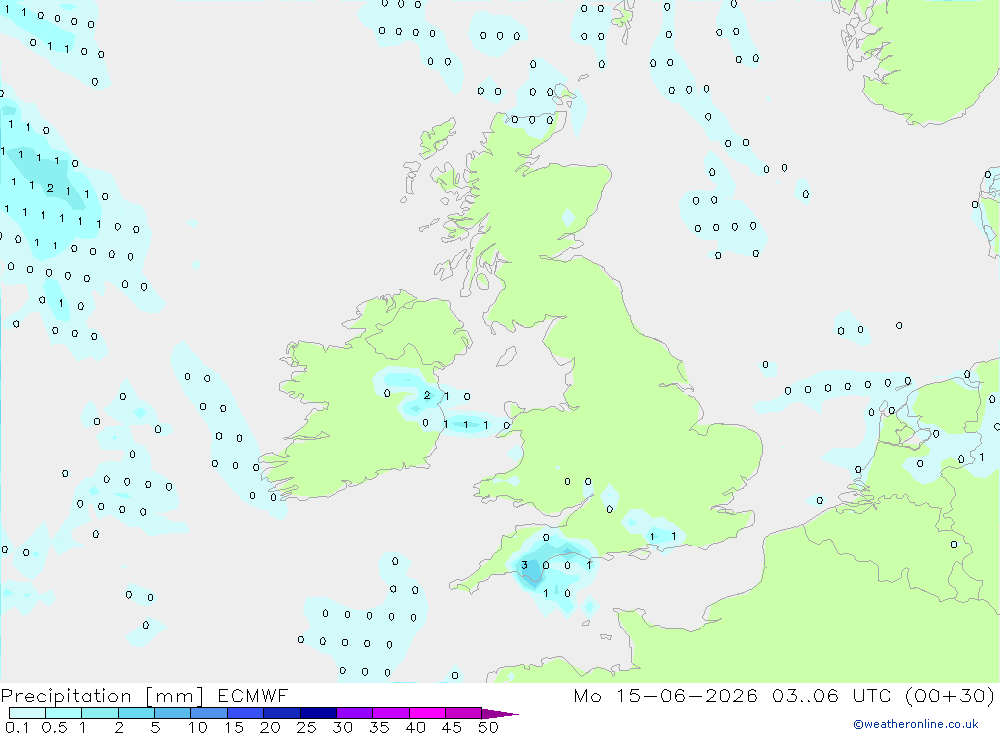The image size is (1000, 733).
Task: Select the 25–30 mm dark navy legend swatch
Action: tap(318, 713)
